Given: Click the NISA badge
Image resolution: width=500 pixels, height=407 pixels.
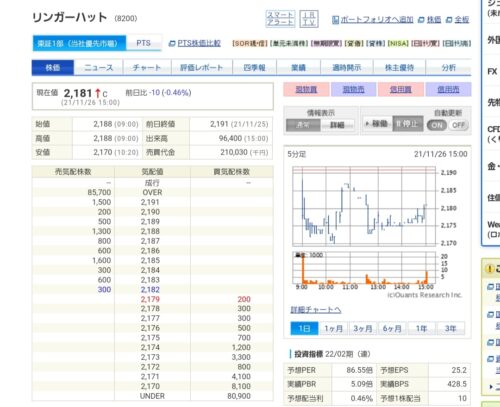Looking at the screenshot, I should [x=398, y=43].
